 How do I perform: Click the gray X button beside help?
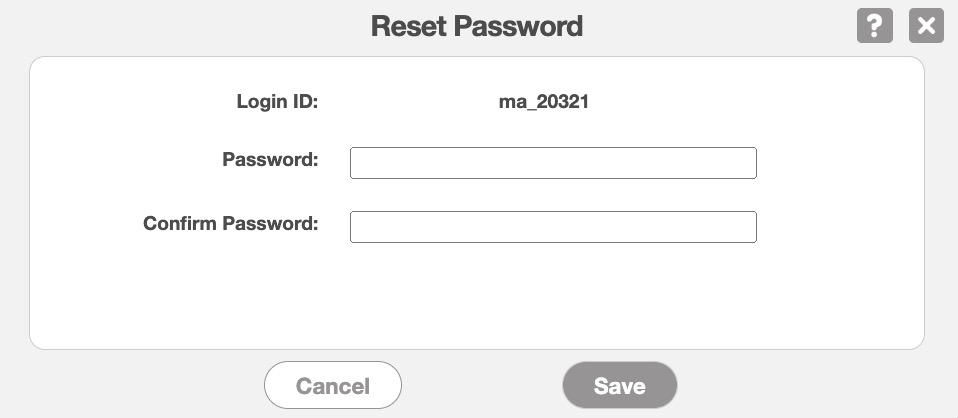[926, 26]
